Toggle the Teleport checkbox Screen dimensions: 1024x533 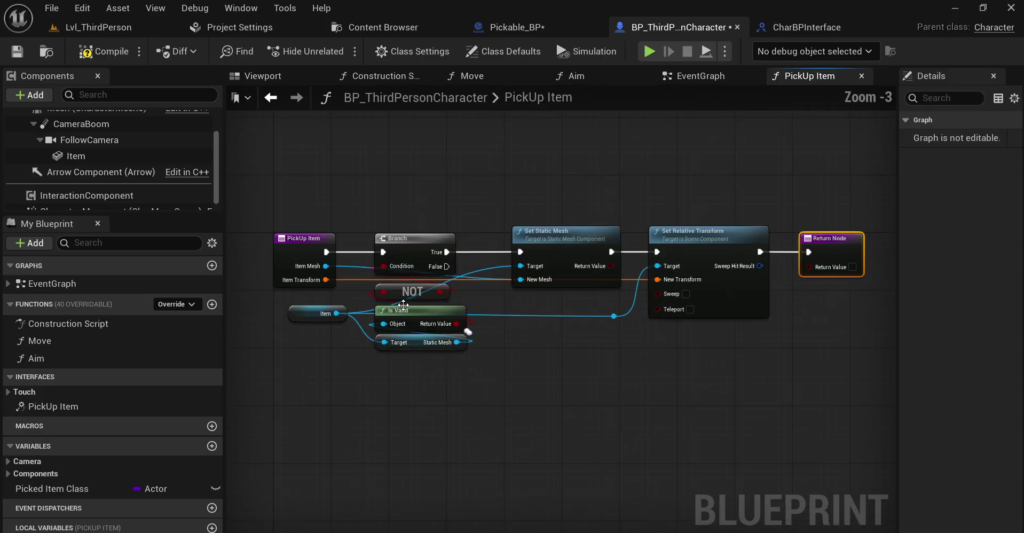(690, 310)
